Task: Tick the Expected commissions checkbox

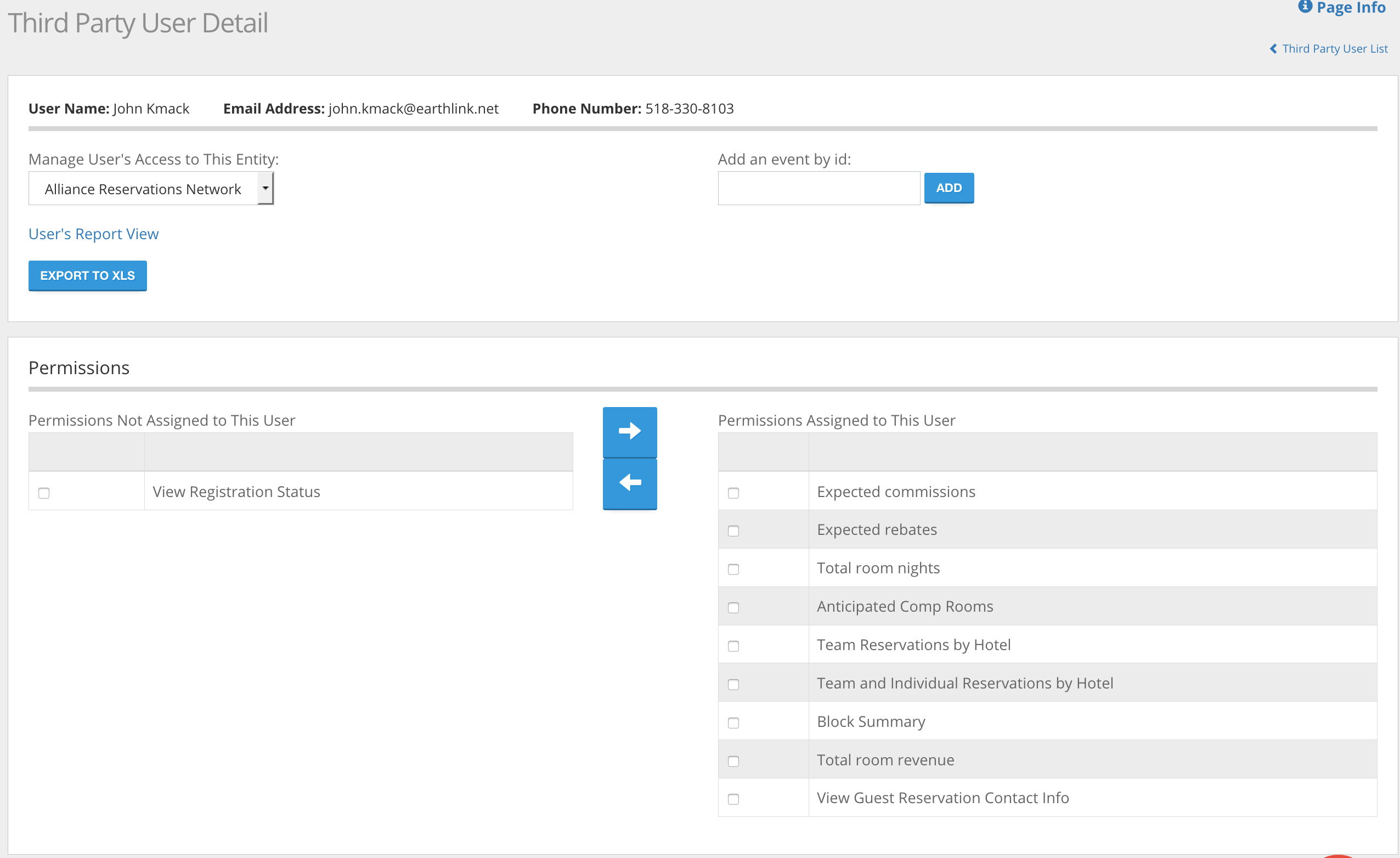Action: (733, 493)
